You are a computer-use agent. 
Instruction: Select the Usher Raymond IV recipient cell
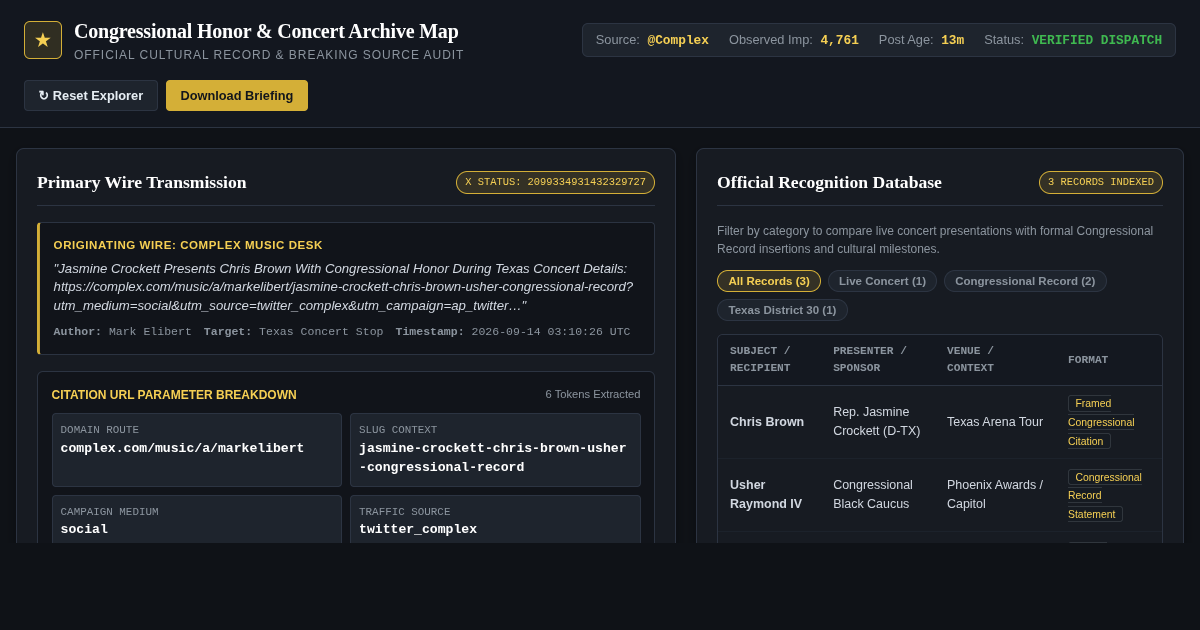tap(766, 494)
